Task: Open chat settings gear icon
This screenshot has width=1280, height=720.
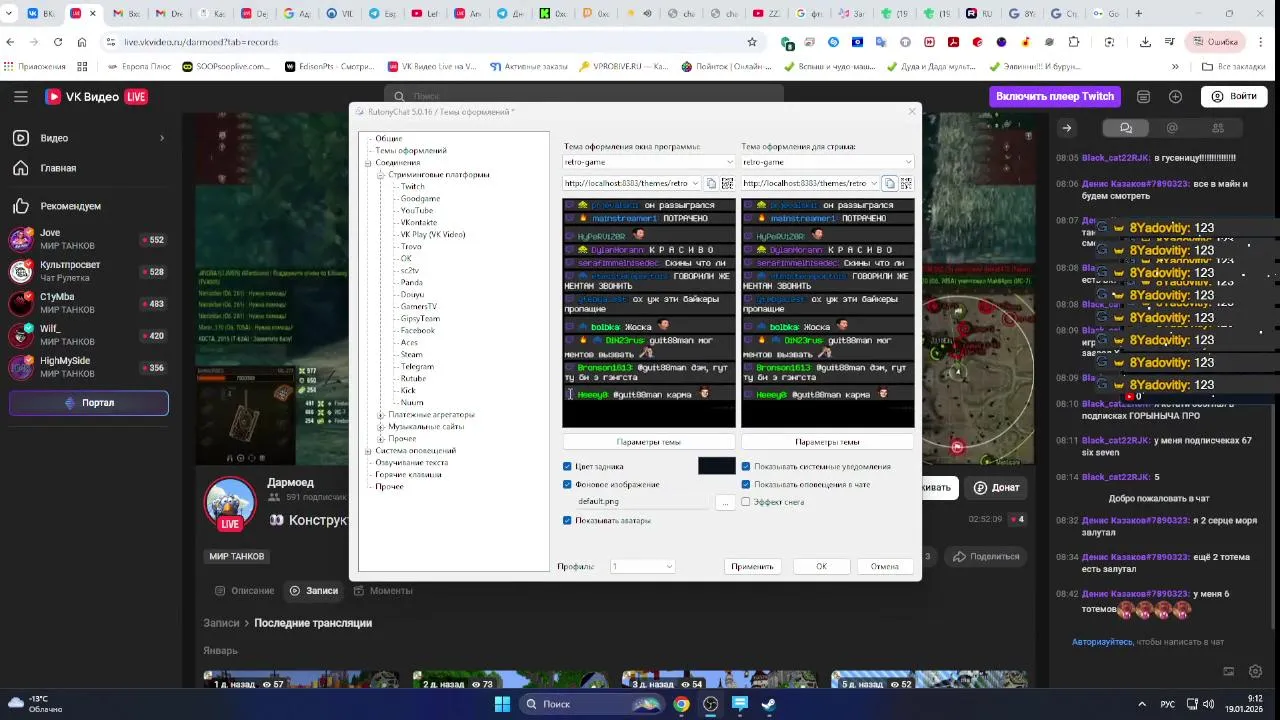Action: click(1255, 672)
